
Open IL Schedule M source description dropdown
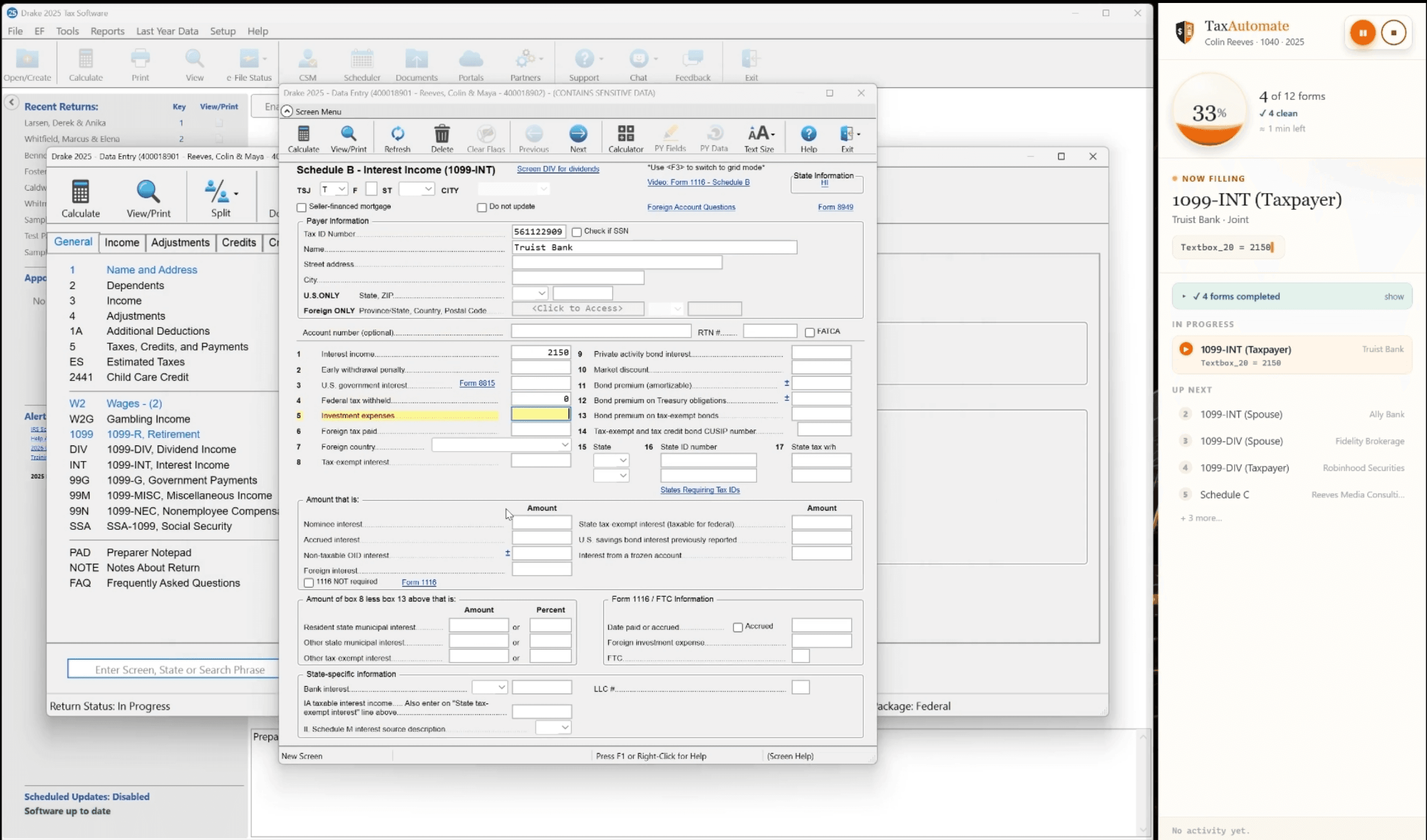(x=553, y=728)
